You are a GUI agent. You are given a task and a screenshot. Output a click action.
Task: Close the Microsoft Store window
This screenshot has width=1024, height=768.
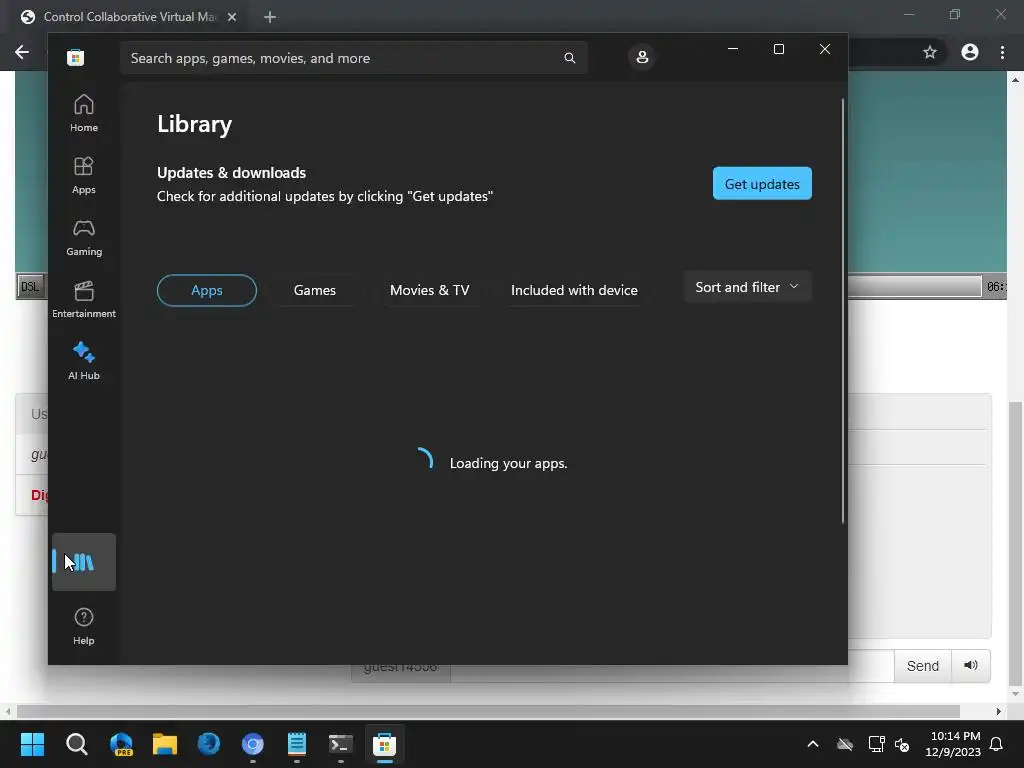[x=825, y=49]
